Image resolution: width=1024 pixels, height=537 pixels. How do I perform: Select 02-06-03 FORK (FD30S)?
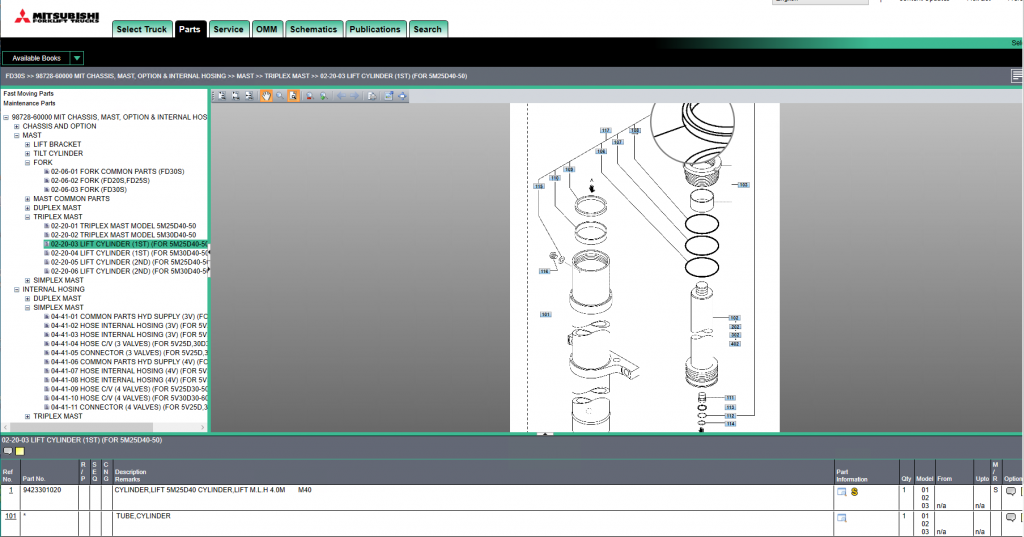pyautogui.click(x=89, y=190)
